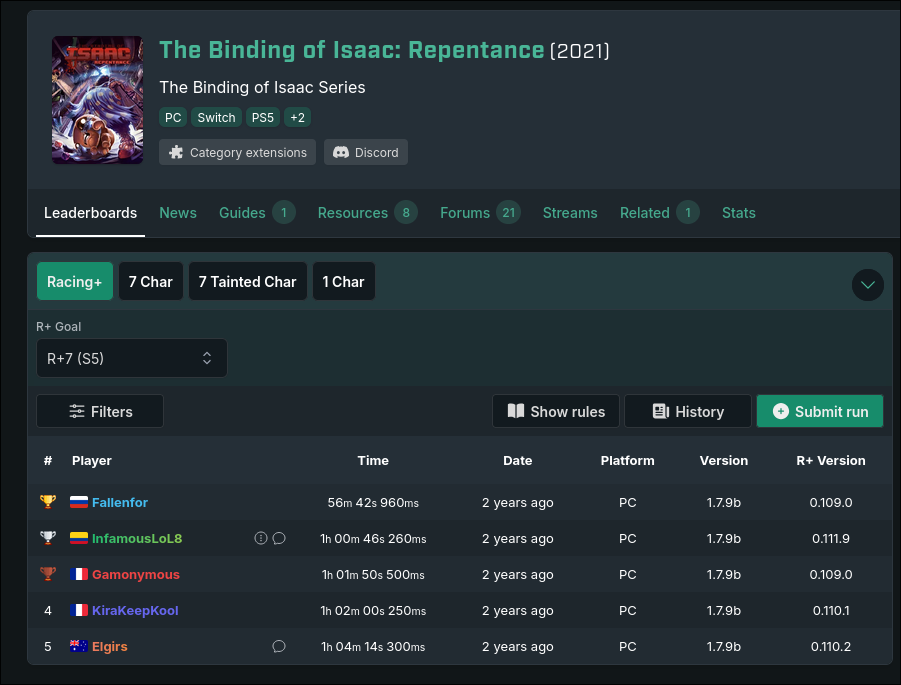This screenshot has width=901, height=685.
Task: Click the Time column header
Action: point(373,461)
